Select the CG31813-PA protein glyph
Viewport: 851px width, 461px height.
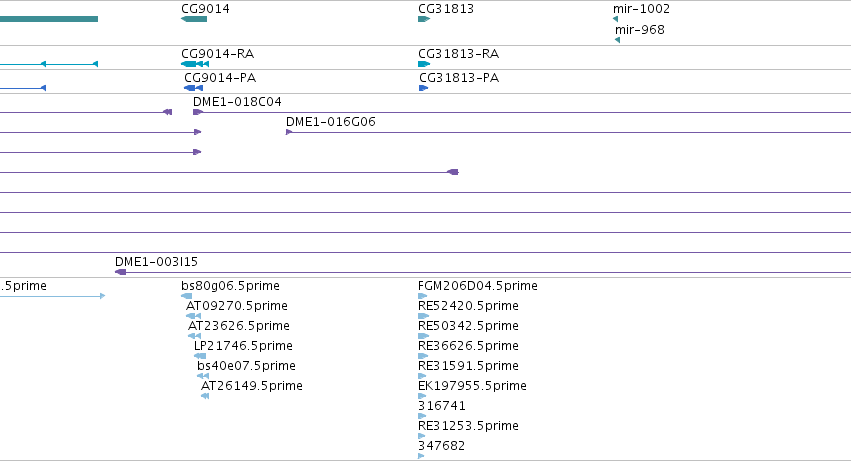point(424,88)
